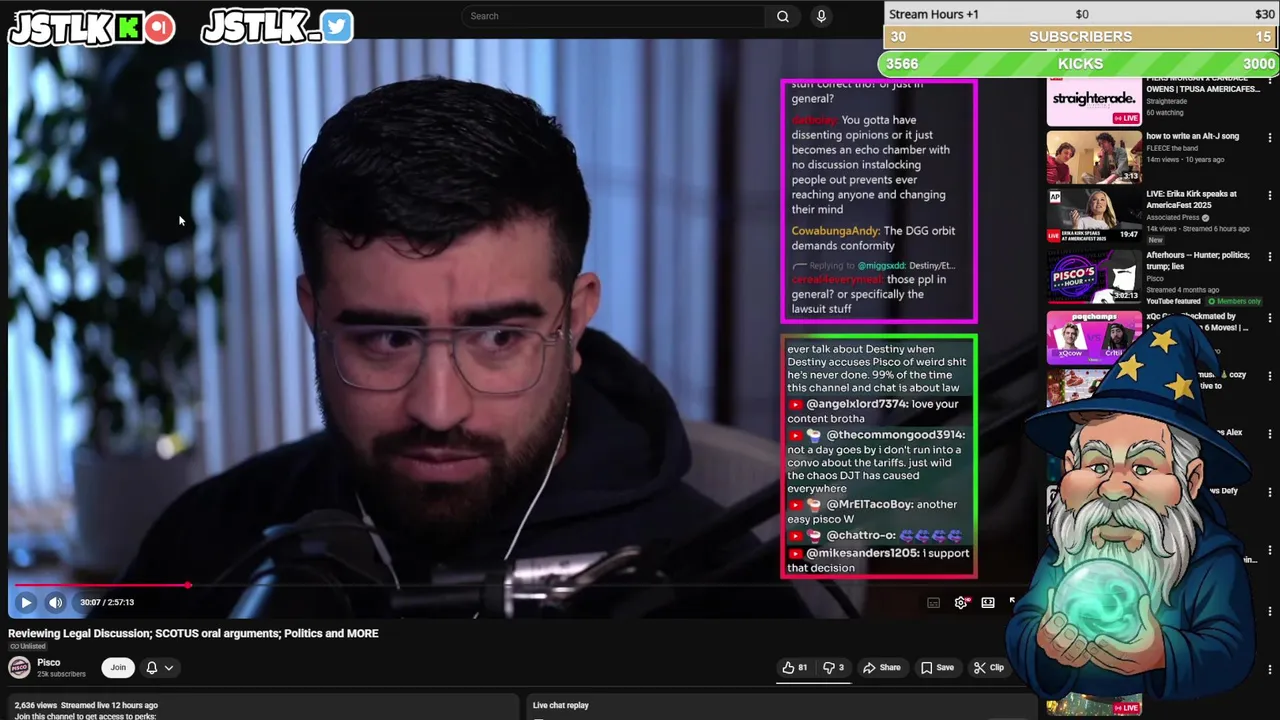
Task: Click the play button in video player
Action: pos(26,602)
